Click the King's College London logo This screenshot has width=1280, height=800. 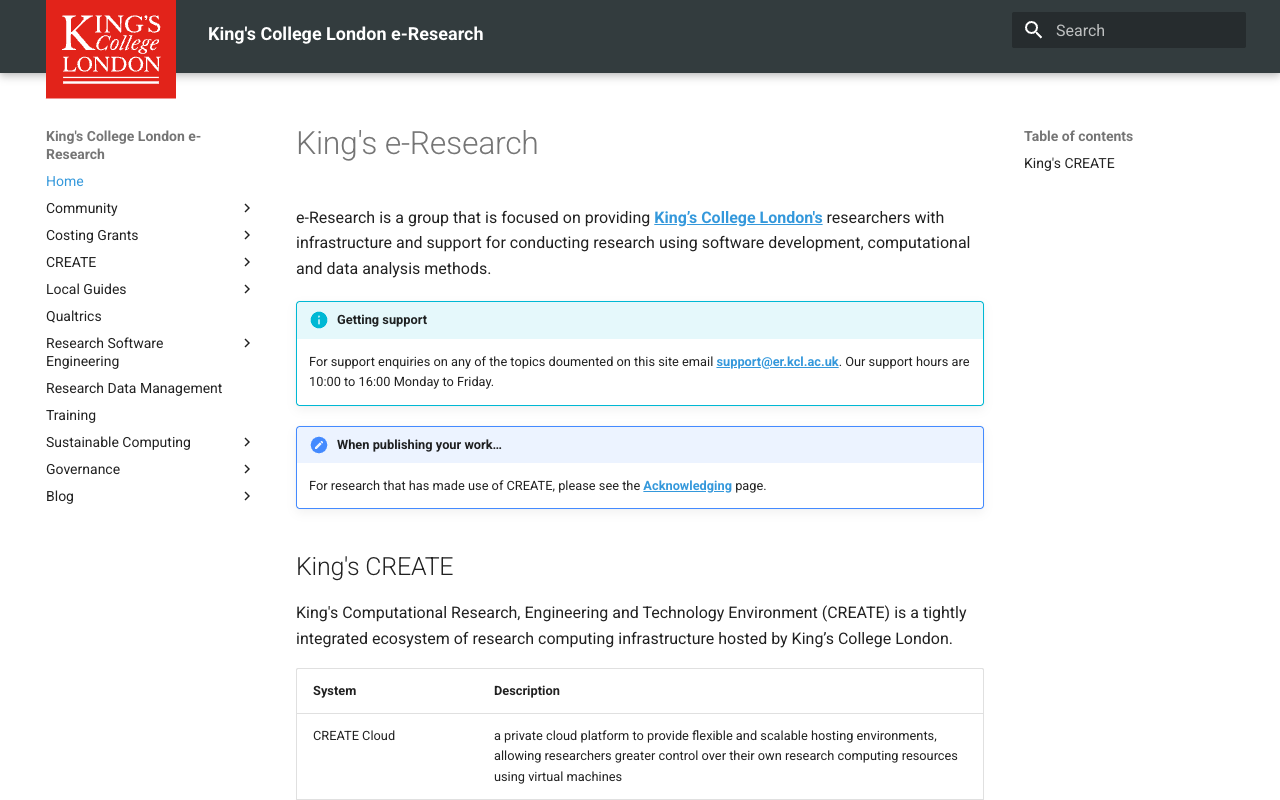[111, 49]
